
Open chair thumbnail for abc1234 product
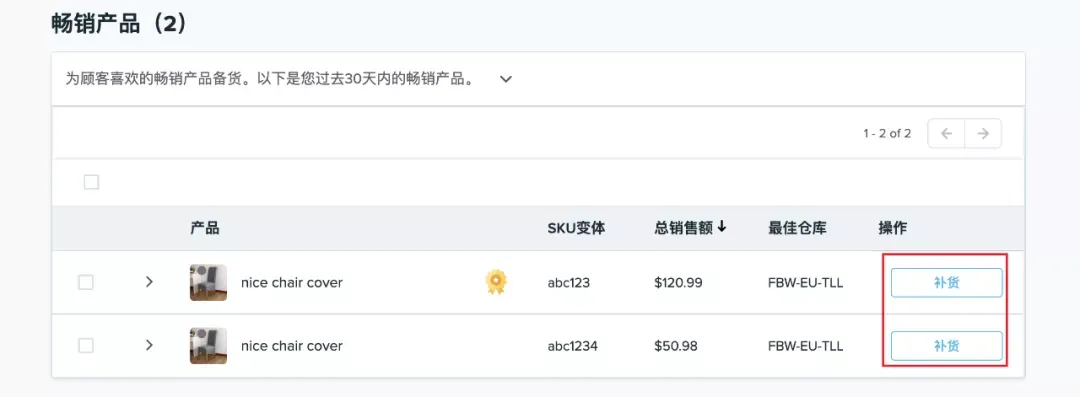tap(208, 346)
